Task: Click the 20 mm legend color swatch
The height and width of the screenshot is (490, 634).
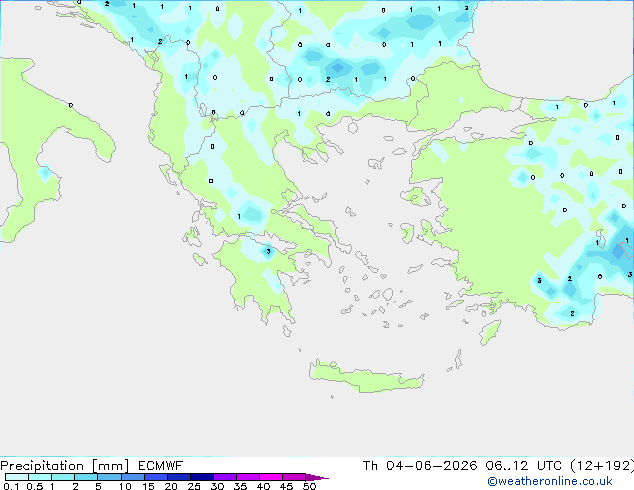Action: (179, 477)
